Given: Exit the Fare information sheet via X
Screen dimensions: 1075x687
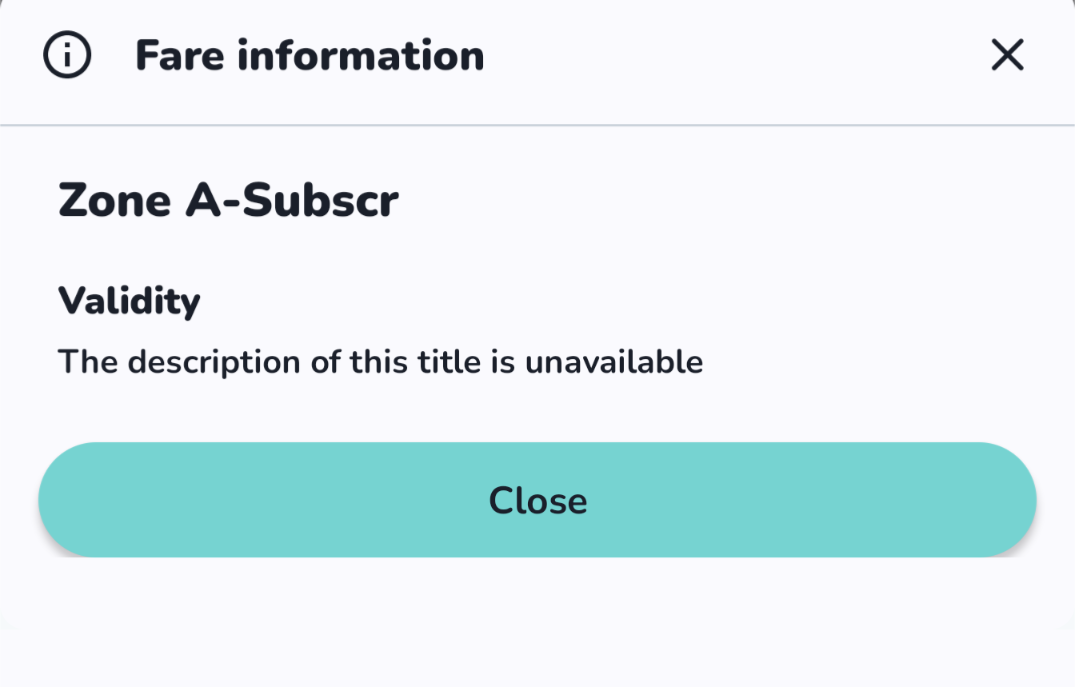Looking at the screenshot, I should point(1007,55).
